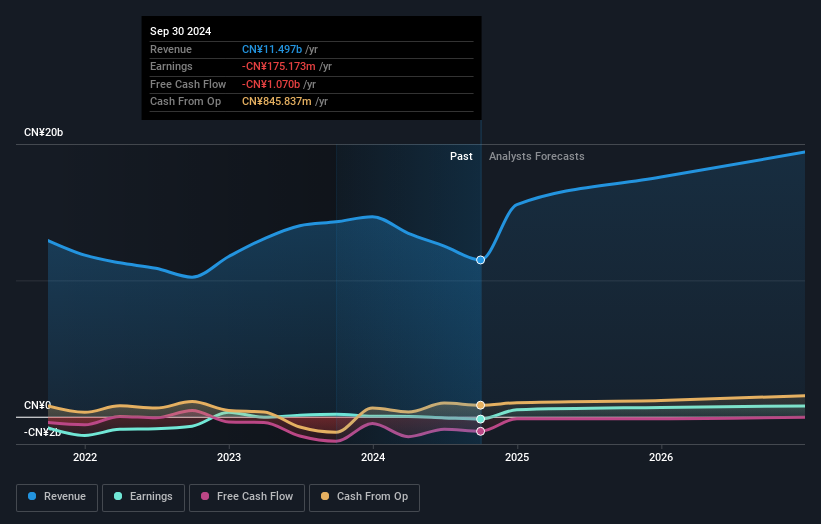
Task: Click the CN¥20b y-axis label
Action: click(43, 132)
